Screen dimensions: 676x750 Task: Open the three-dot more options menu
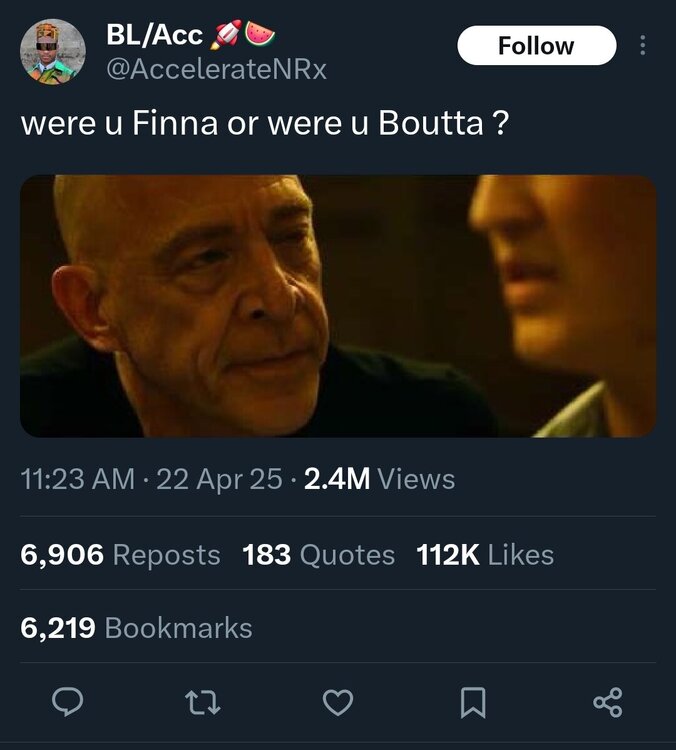642,45
